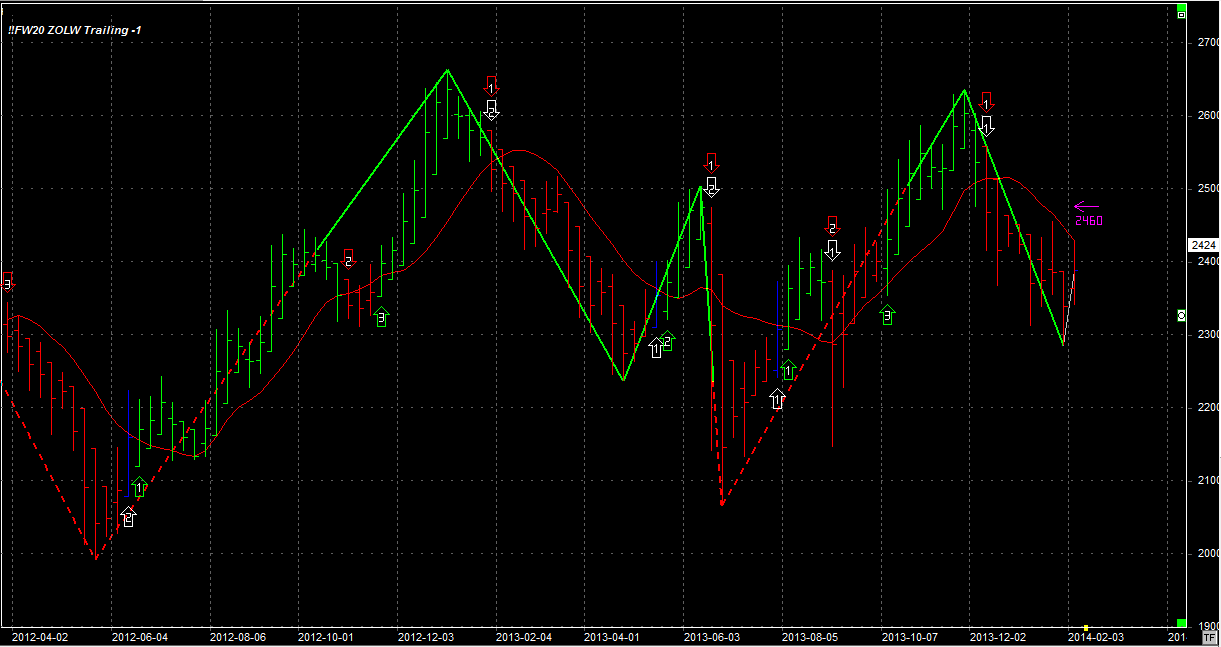
Task: Click the magenta arrow above 2460
Action: (x=1086, y=207)
